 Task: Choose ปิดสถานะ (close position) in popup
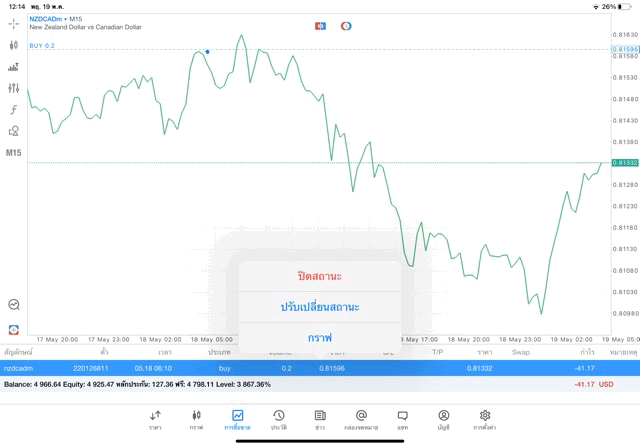coord(319,275)
